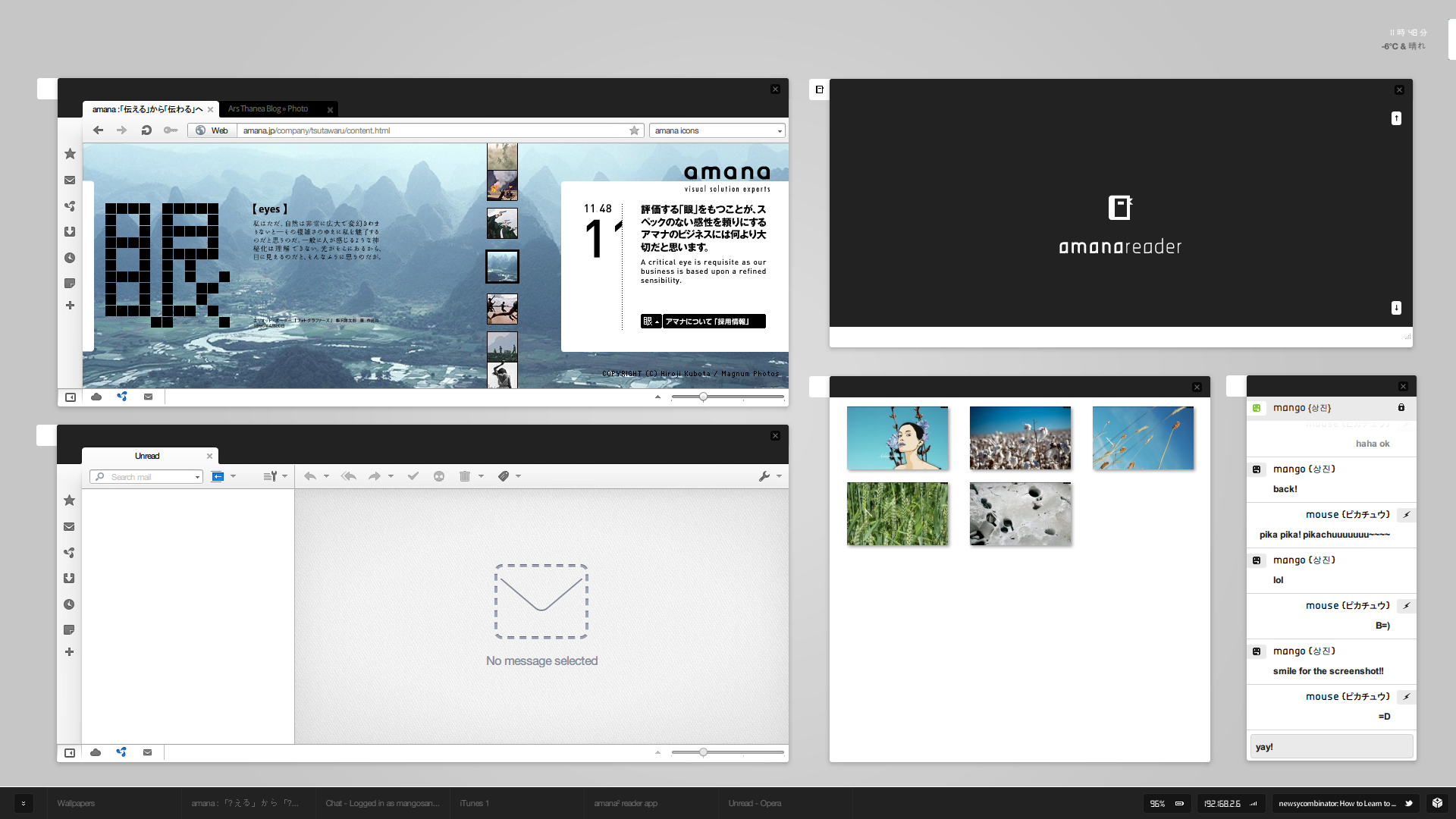Viewport: 1456px width, 819px height.
Task: Click the lock icon next to mango in chat
Action: [x=1402, y=407]
